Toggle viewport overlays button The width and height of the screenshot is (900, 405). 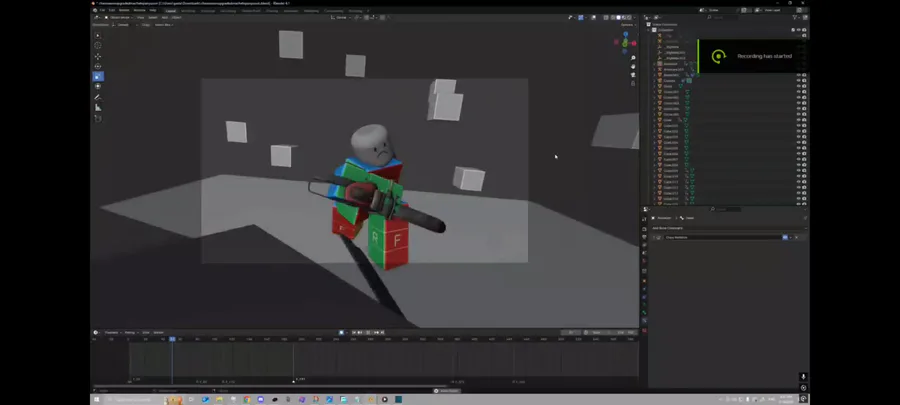(593, 17)
